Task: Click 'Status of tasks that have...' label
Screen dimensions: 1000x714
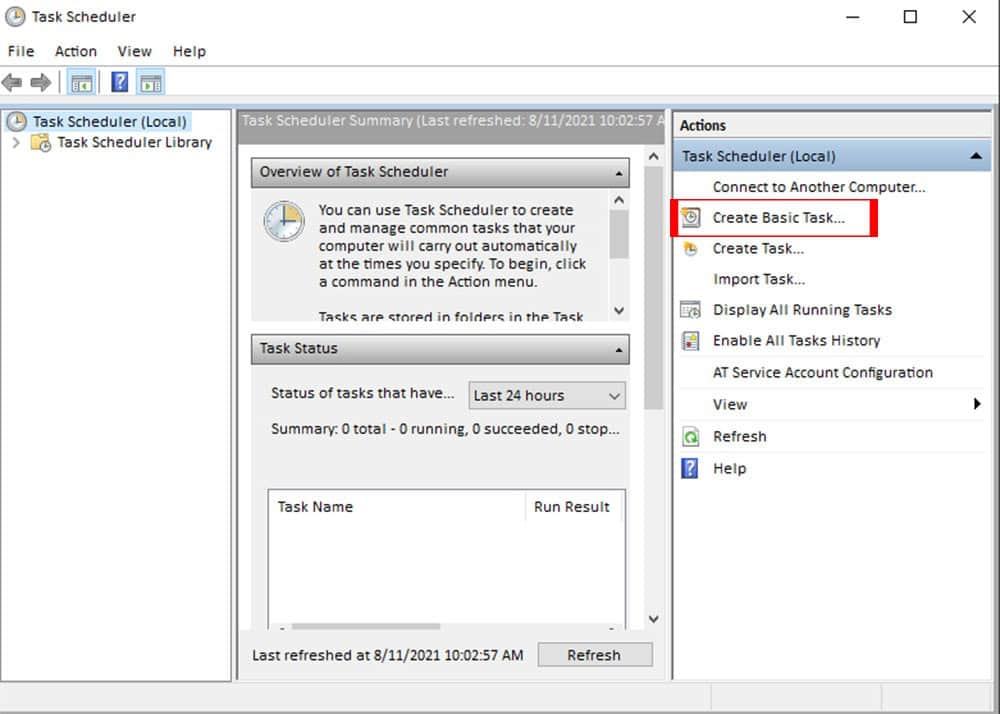Action: point(362,393)
